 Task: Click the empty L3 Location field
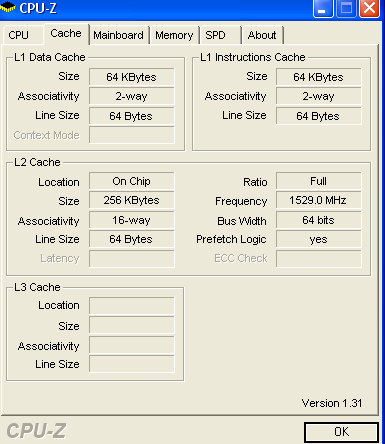tap(132, 306)
